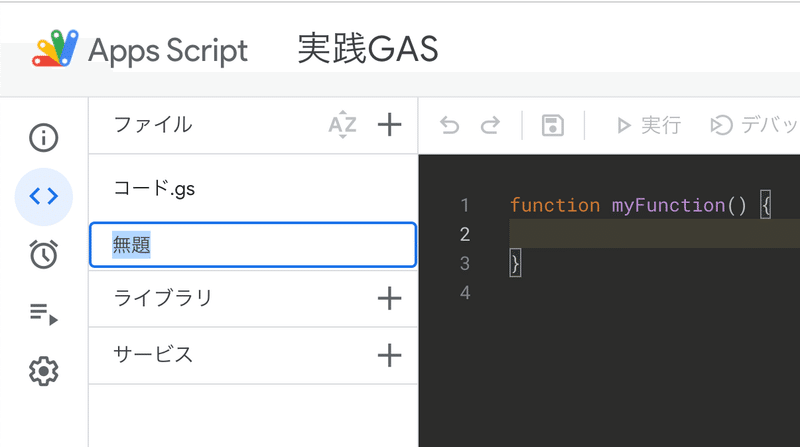Screen dimensions: 800x447
Task: Click the 無題 file name input field
Action: (253, 244)
